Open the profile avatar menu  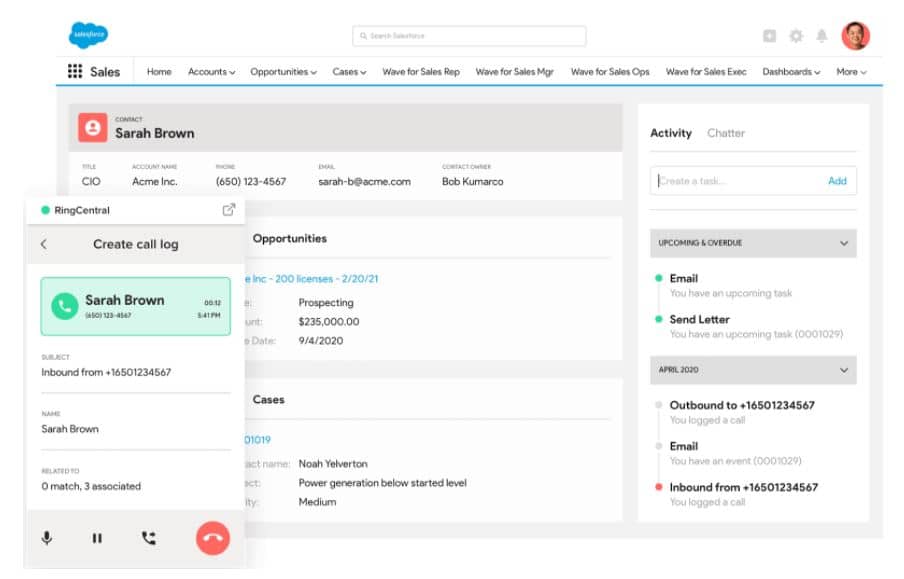[855, 35]
